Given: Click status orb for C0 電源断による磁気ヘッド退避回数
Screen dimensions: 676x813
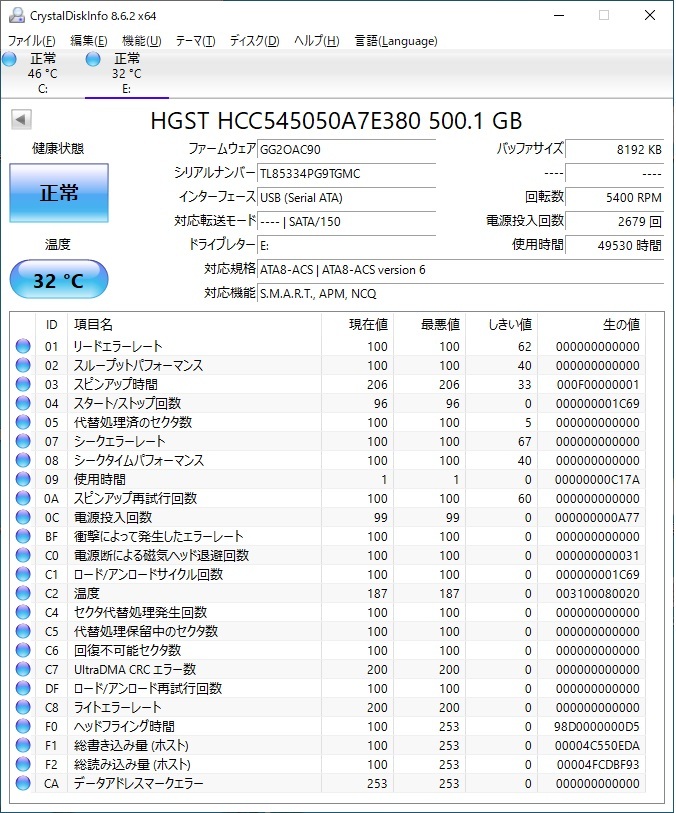Looking at the screenshot, I should [x=23, y=555].
